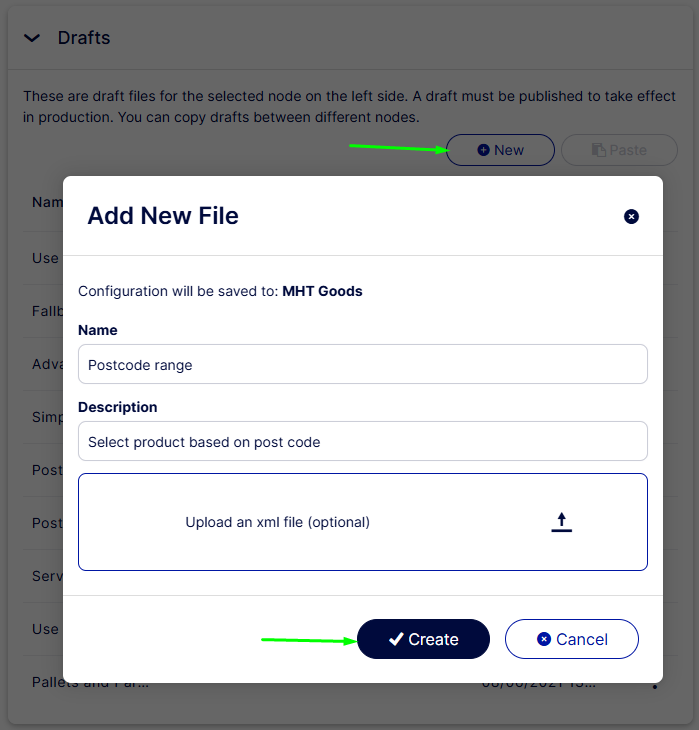Click the bold 'MHT Goods' node name
Viewport: 699px width, 730px height.
[322, 291]
